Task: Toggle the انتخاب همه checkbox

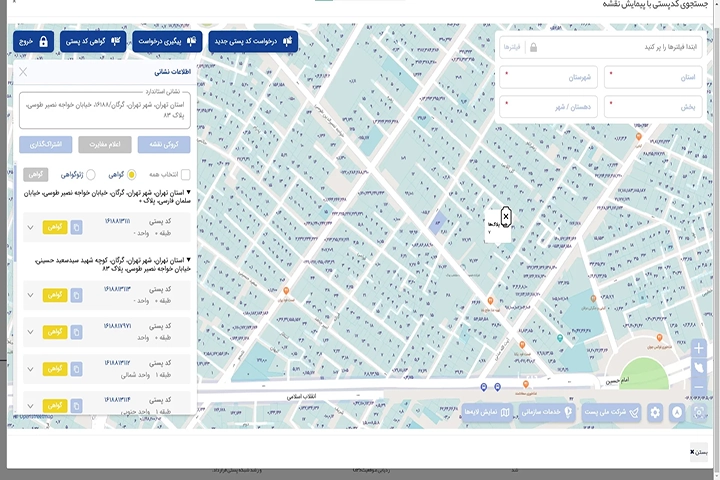Action: pos(186,175)
